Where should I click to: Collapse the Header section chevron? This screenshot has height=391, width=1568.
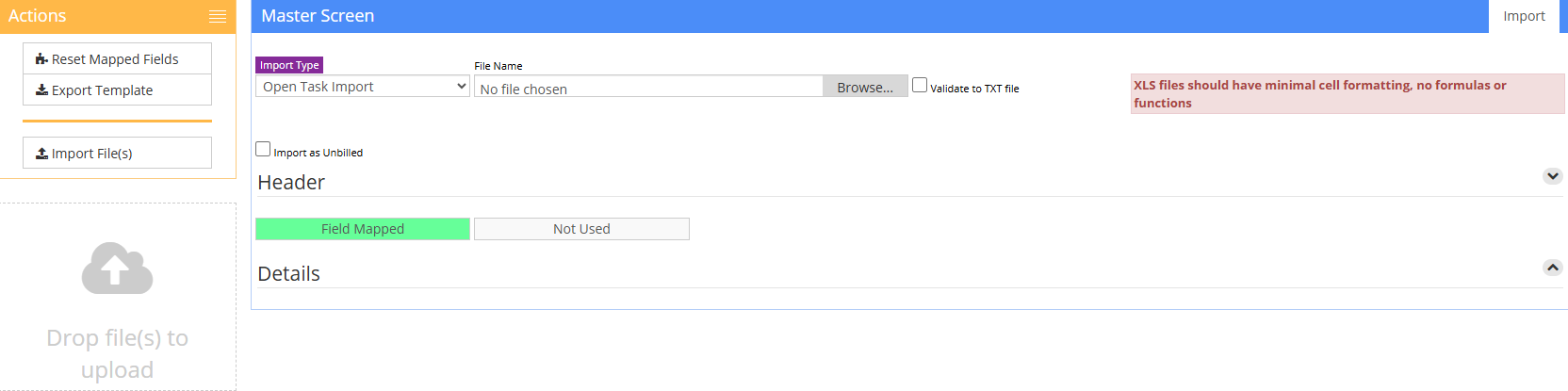pyautogui.click(x=1553, y=176)
